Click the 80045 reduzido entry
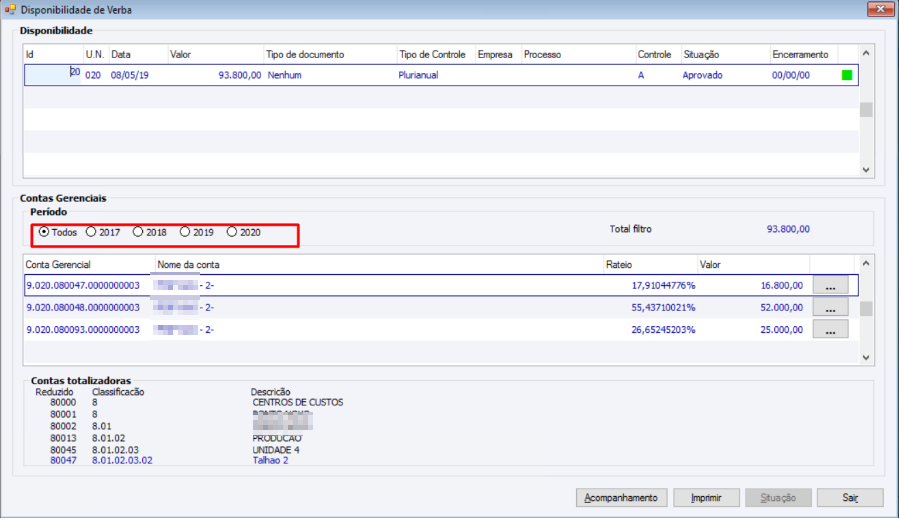 click(x=63, y=450)
